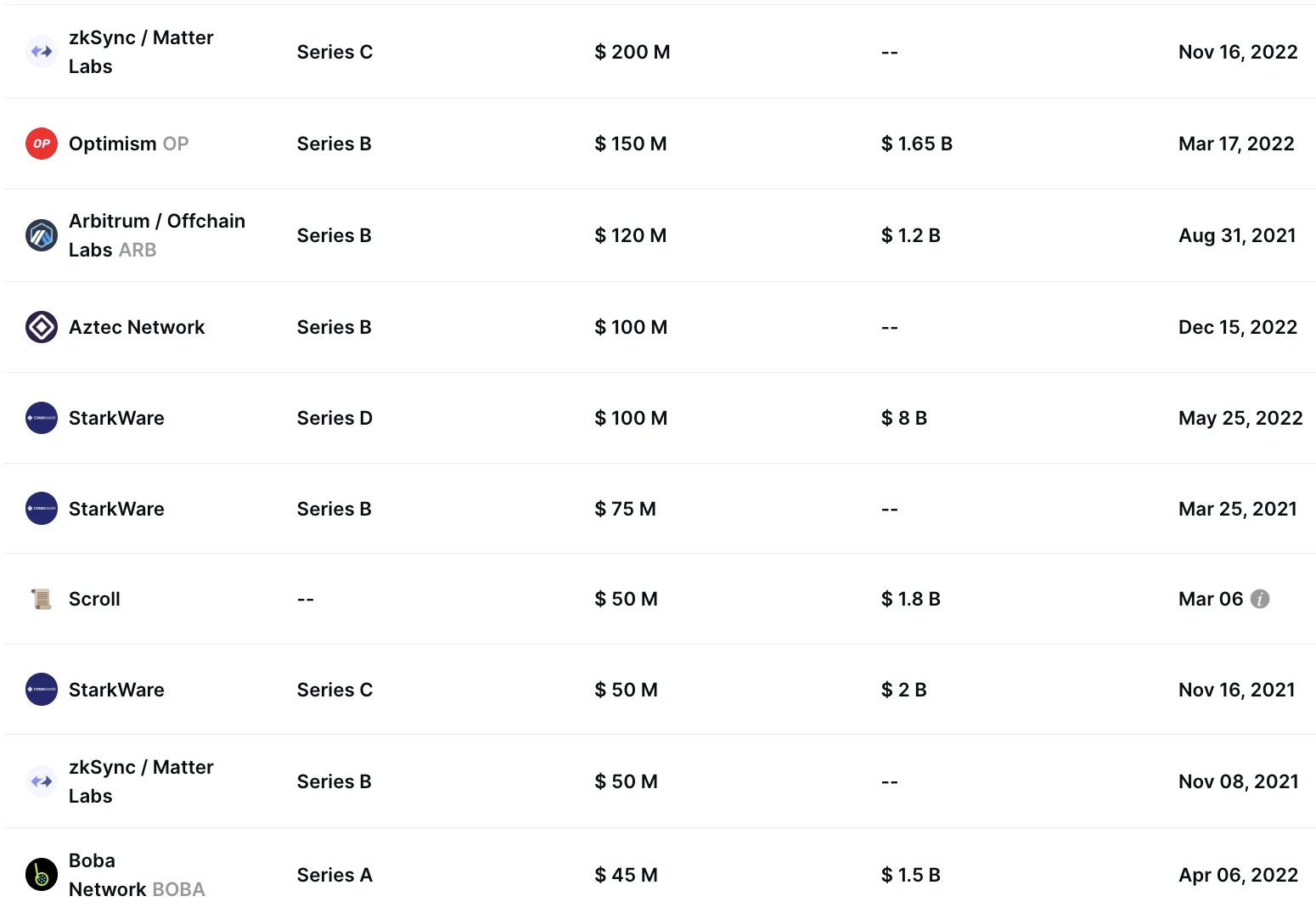Click the $ 200 M amount cell
1316x919 pixels.
coord(633,52)
